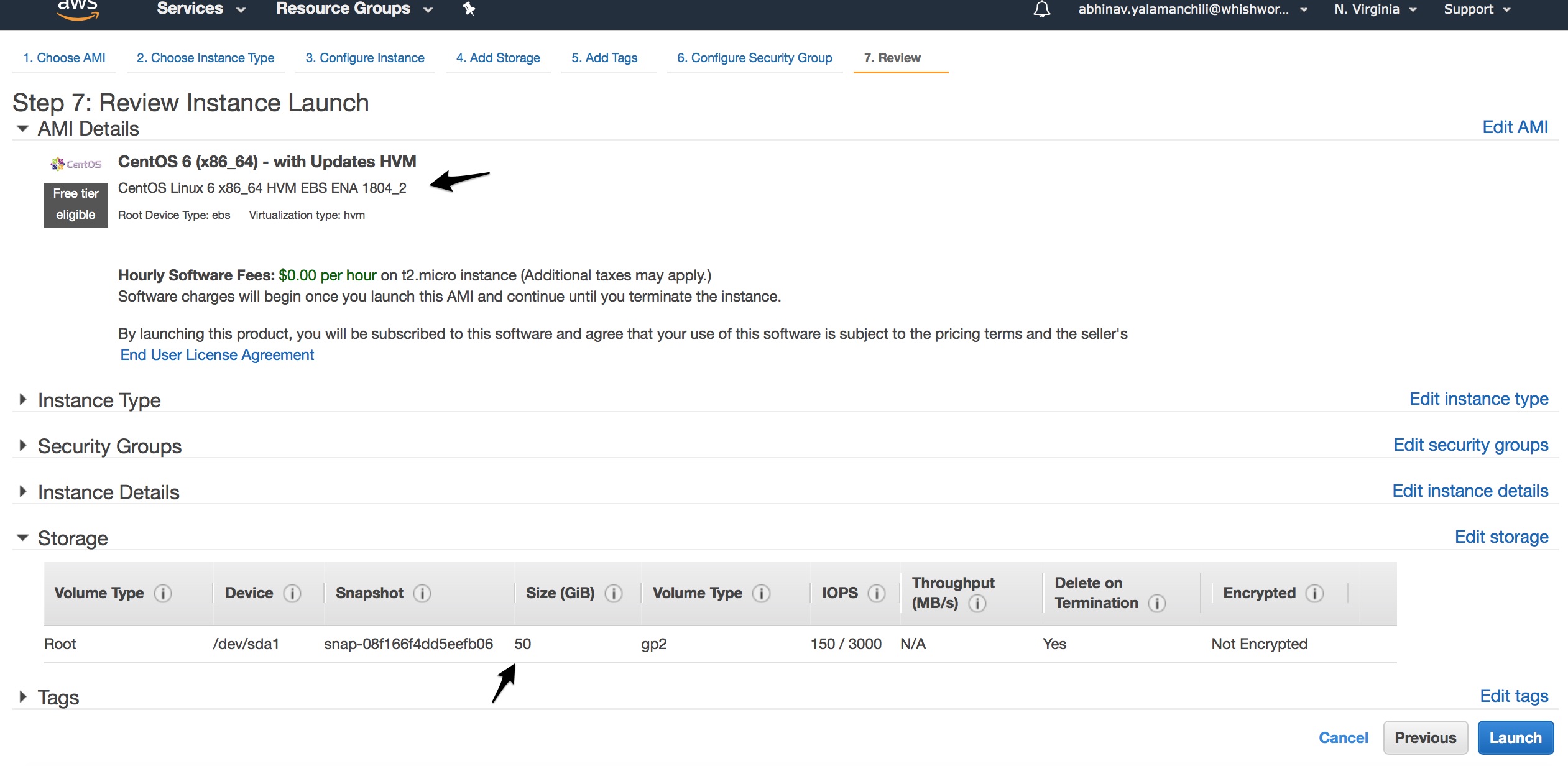Collapse the Storage section

pyautogui.click(x=22, y=537)
